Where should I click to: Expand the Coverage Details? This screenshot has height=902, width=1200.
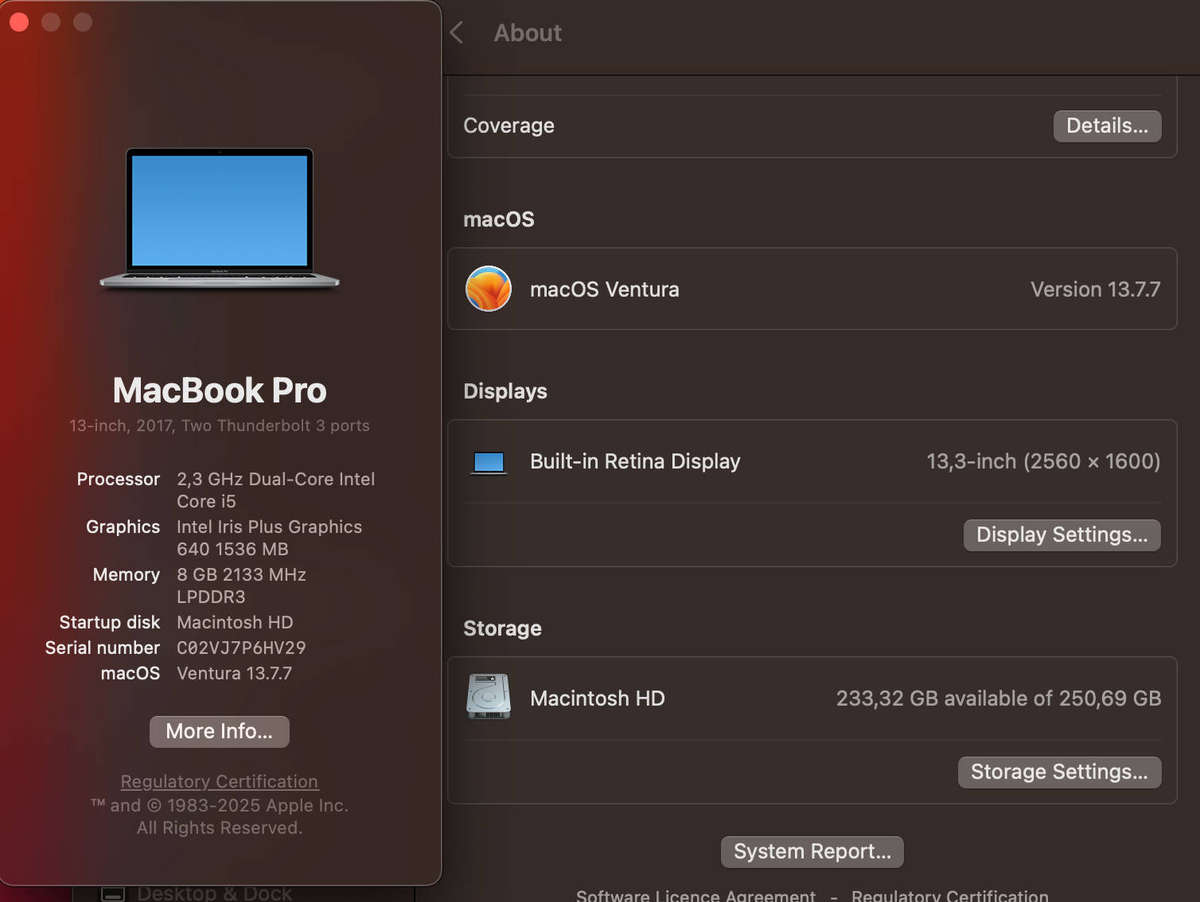click(x=1106, y=125)
